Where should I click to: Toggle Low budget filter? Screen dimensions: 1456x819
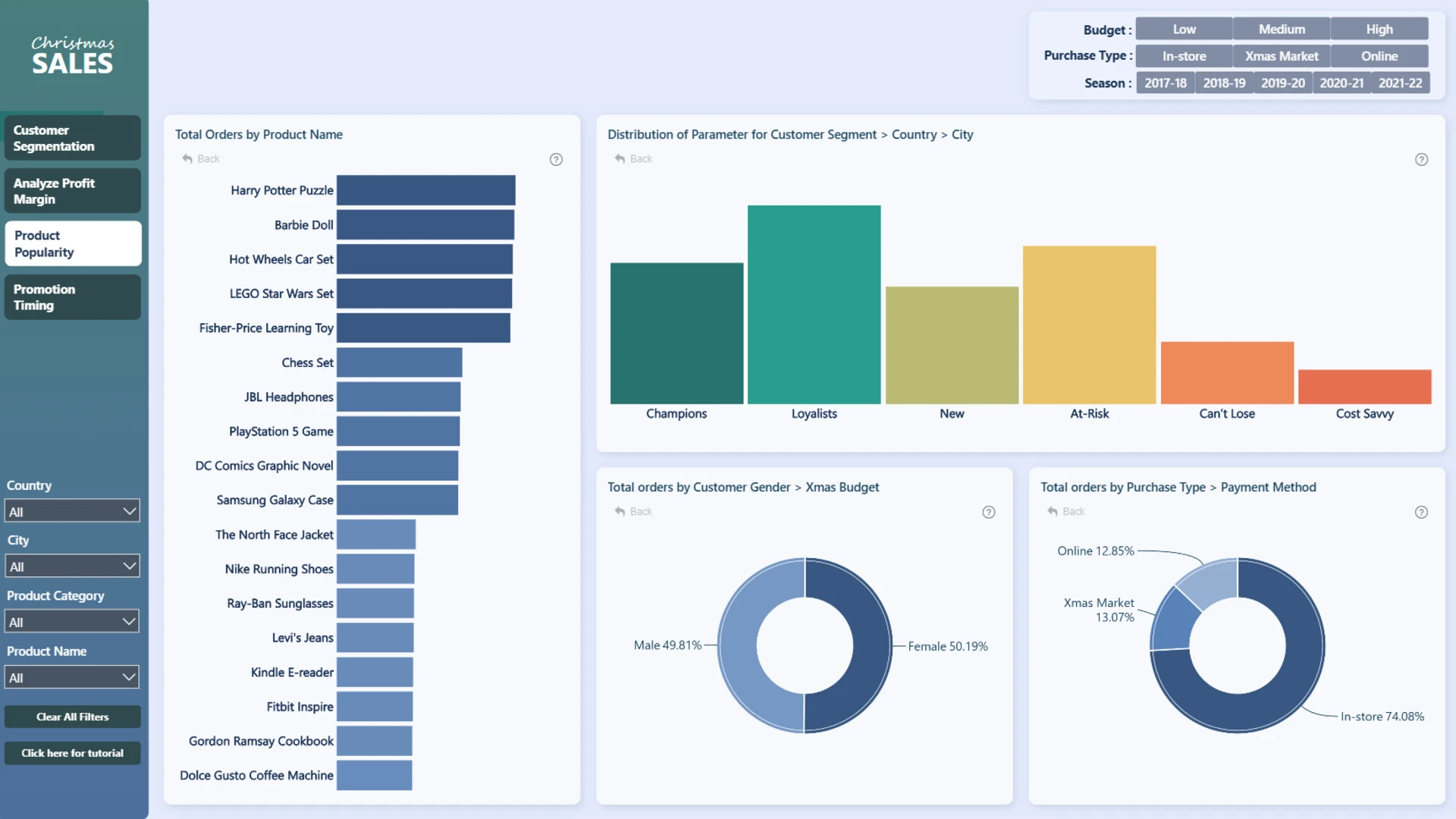click(1184, 29)
